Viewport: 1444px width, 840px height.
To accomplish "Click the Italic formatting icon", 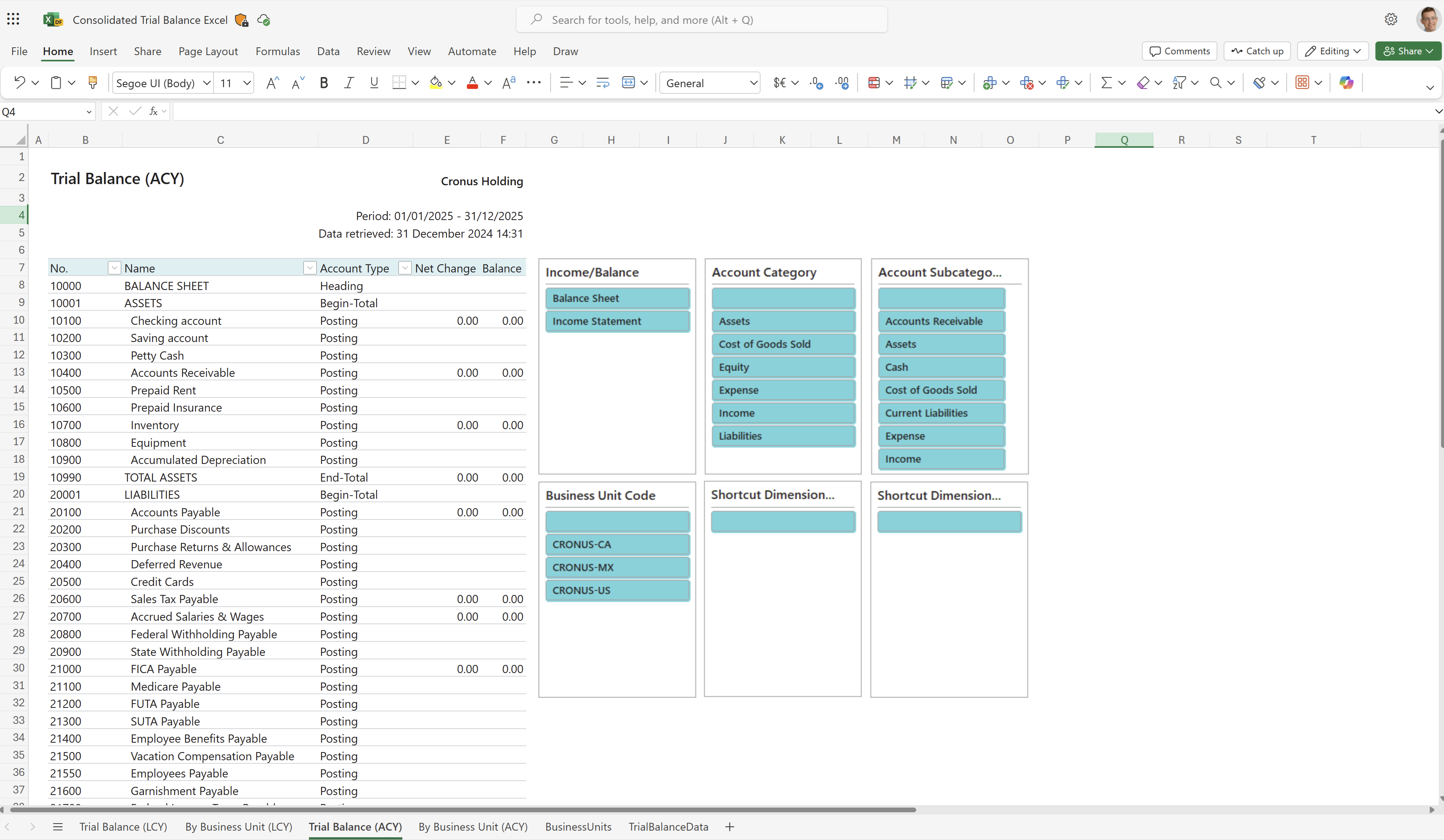I will coord(349,82).
